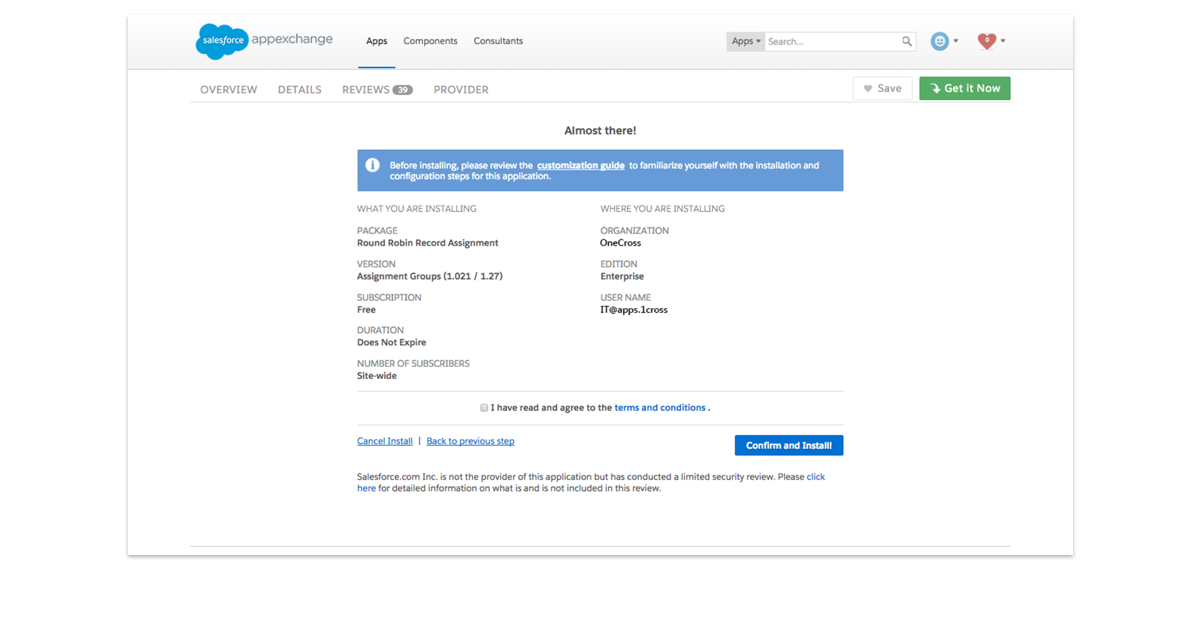This screenshot has width=1200, height=640.
Task: Click the search magnifier icon
Action: 907,42
